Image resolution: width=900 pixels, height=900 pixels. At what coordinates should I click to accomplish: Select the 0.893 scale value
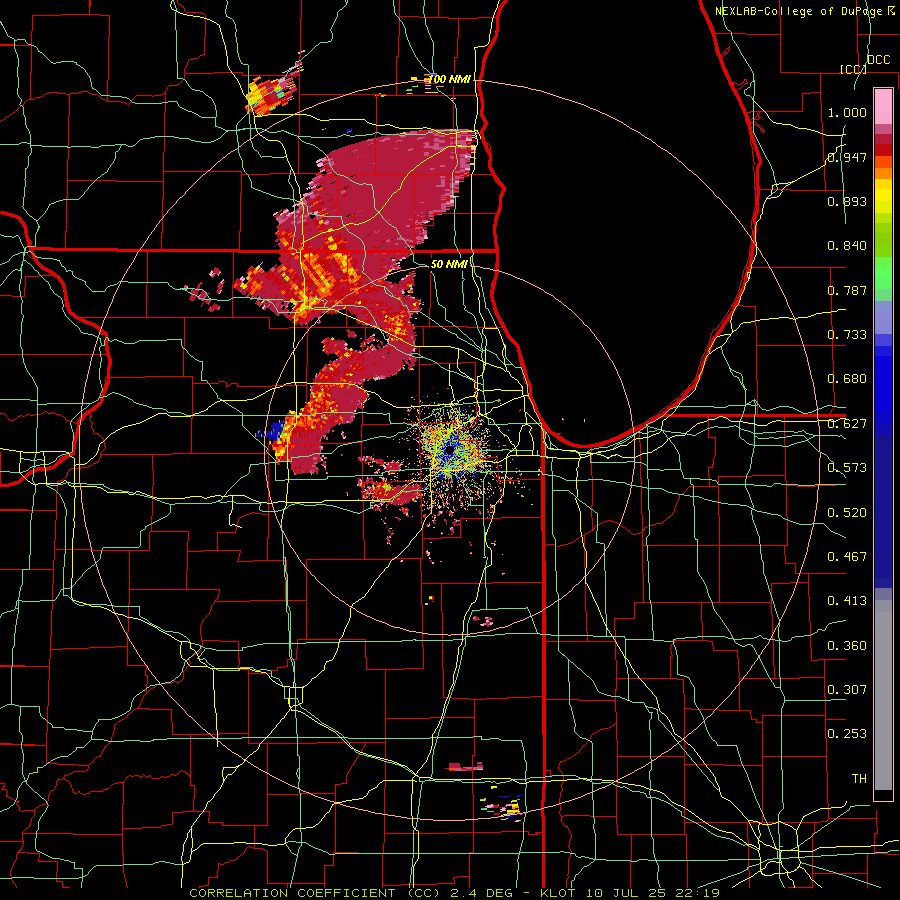tap(847, 201)
